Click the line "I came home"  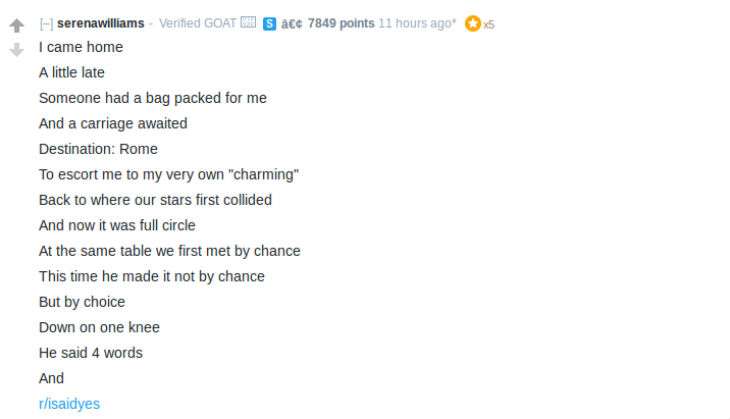coord(81,47)
